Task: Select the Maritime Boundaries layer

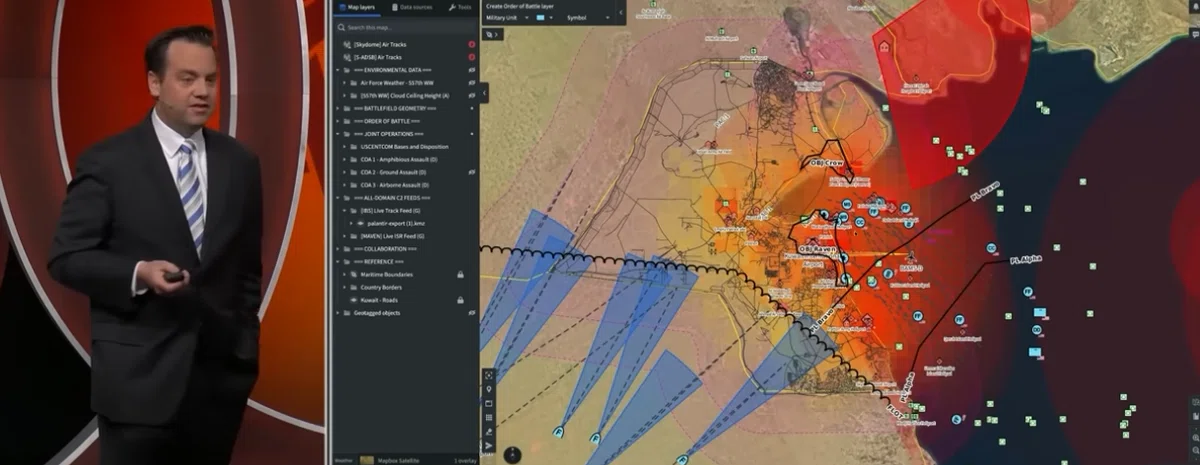Action: tap(386, 274)
